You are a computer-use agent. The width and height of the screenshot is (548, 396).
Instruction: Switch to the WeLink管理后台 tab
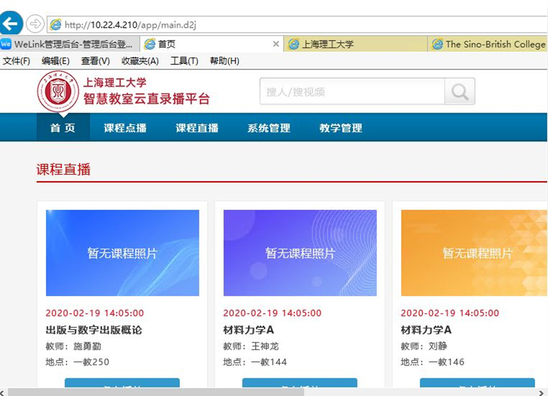[69, 44]
